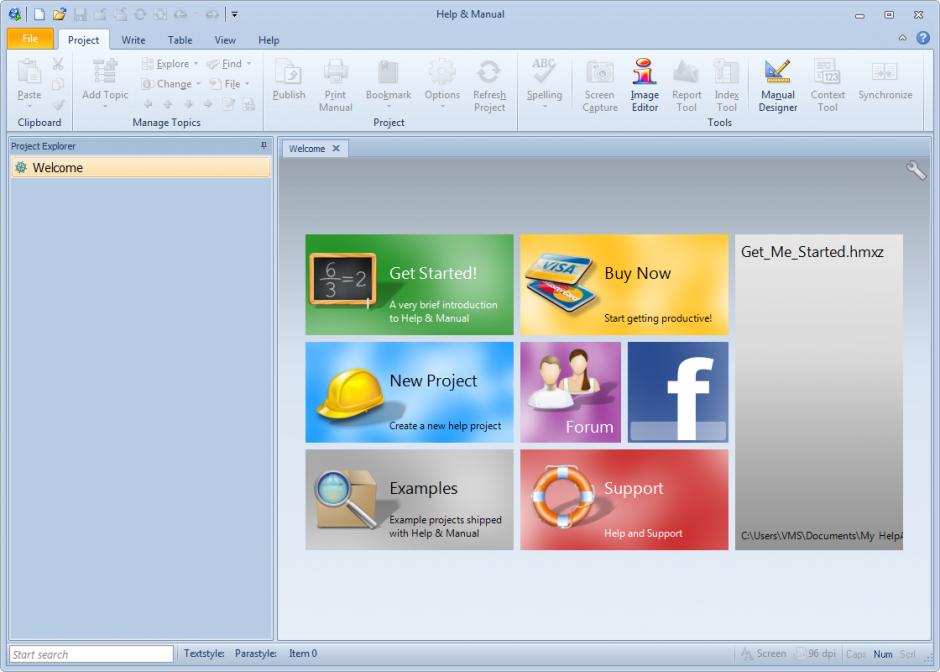Screen dimensions: 940x672
Task: Click the Cut scissors icon
Action: (58, 64)
